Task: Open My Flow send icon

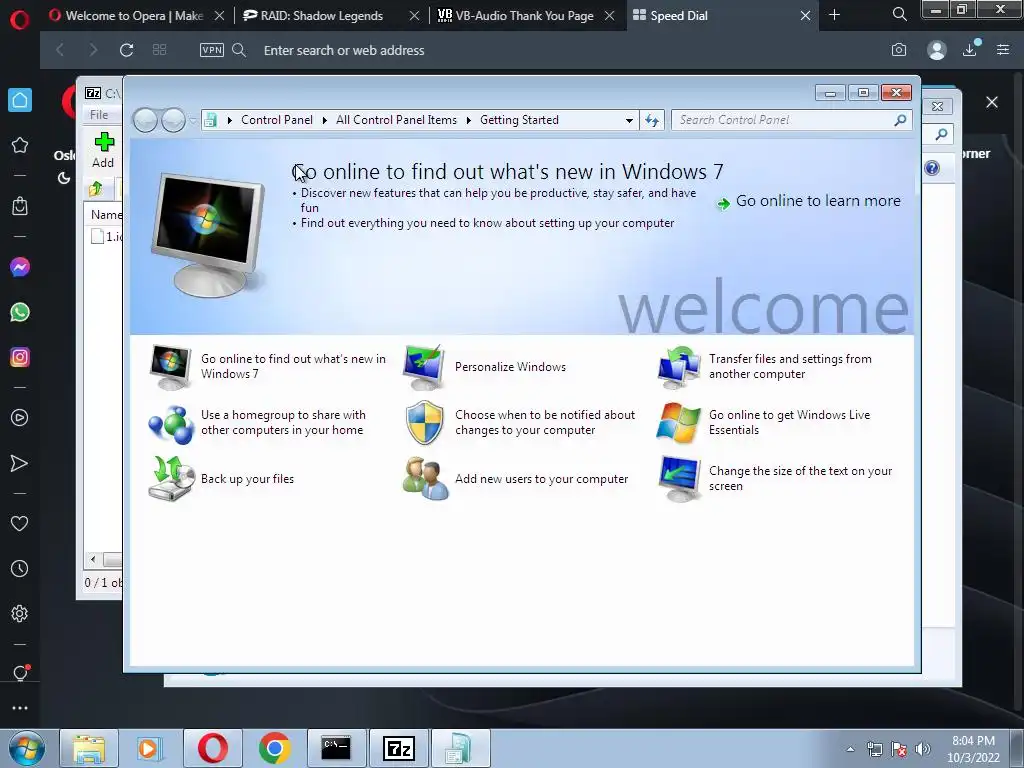Action: (x=20, y=463)
